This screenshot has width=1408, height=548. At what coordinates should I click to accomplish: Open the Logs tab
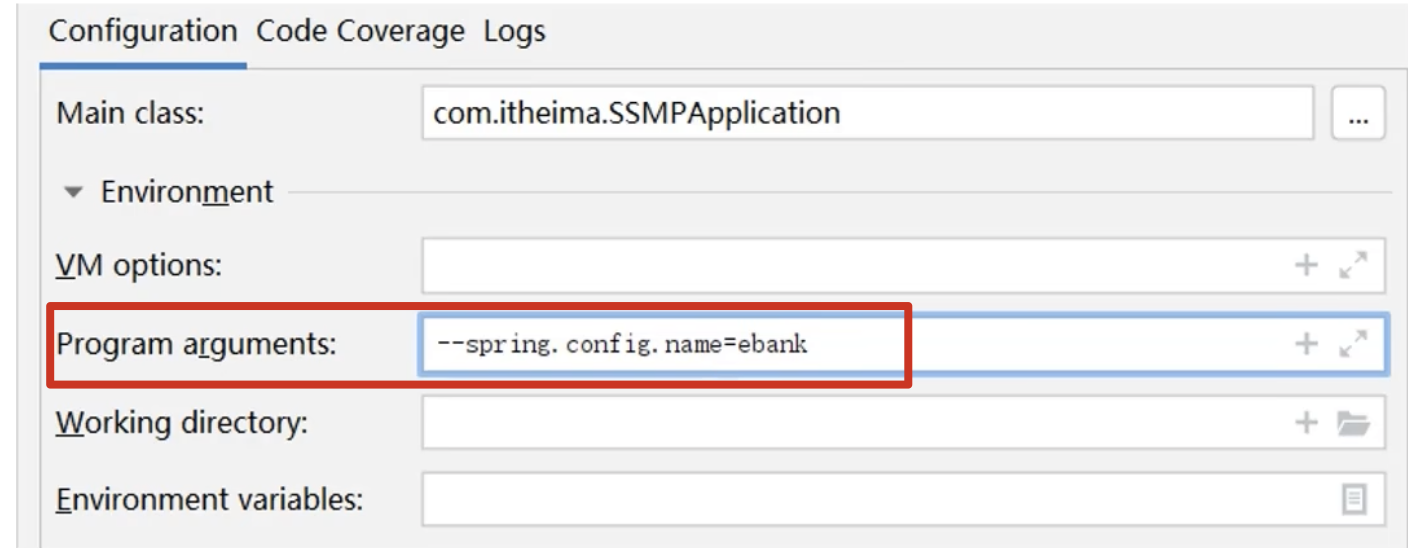point(514,31)
